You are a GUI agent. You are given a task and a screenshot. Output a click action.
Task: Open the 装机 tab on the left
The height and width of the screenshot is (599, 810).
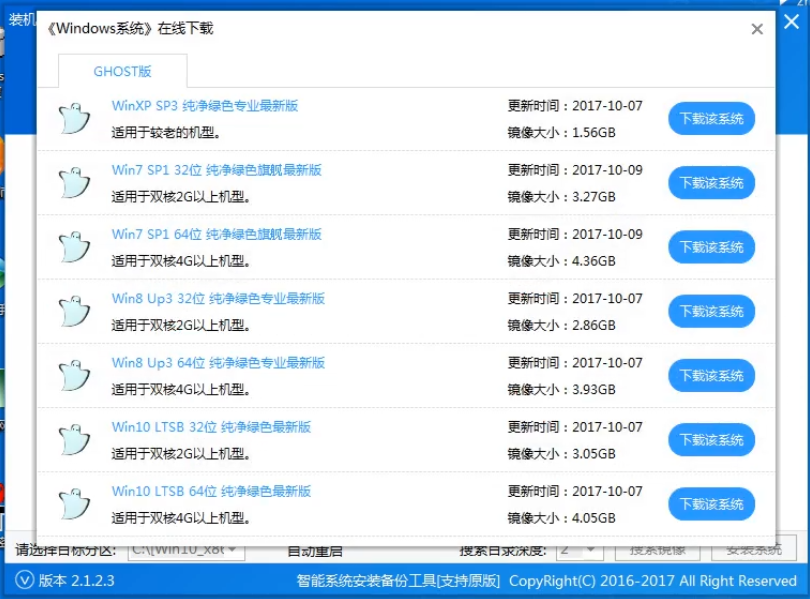[x=22, y=20]
